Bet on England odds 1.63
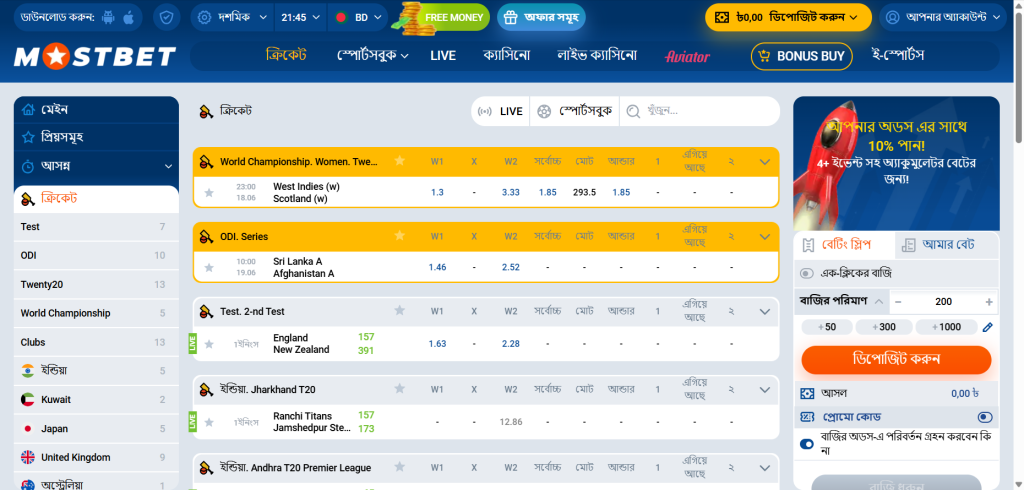 click(x=438, y=344)
